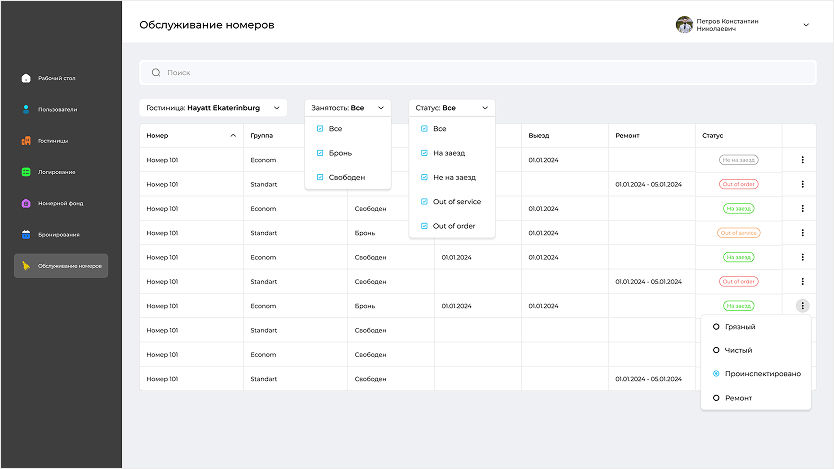Open three-dot actions menu in first row
This screenshot has width=834, height=469.
tap(802, 159)
